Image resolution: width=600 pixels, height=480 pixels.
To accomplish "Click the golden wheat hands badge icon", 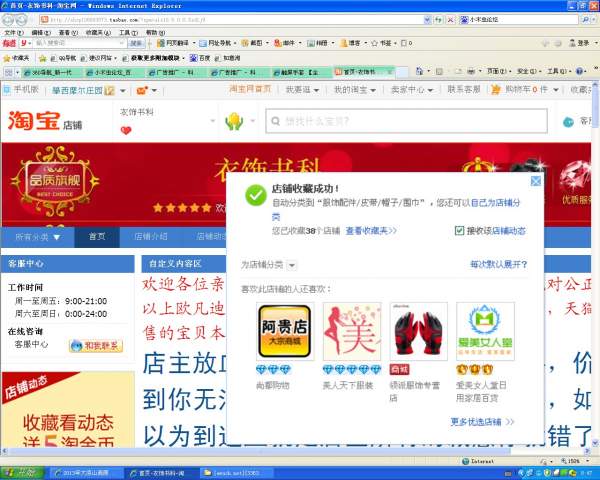I will tap(234, 121).
